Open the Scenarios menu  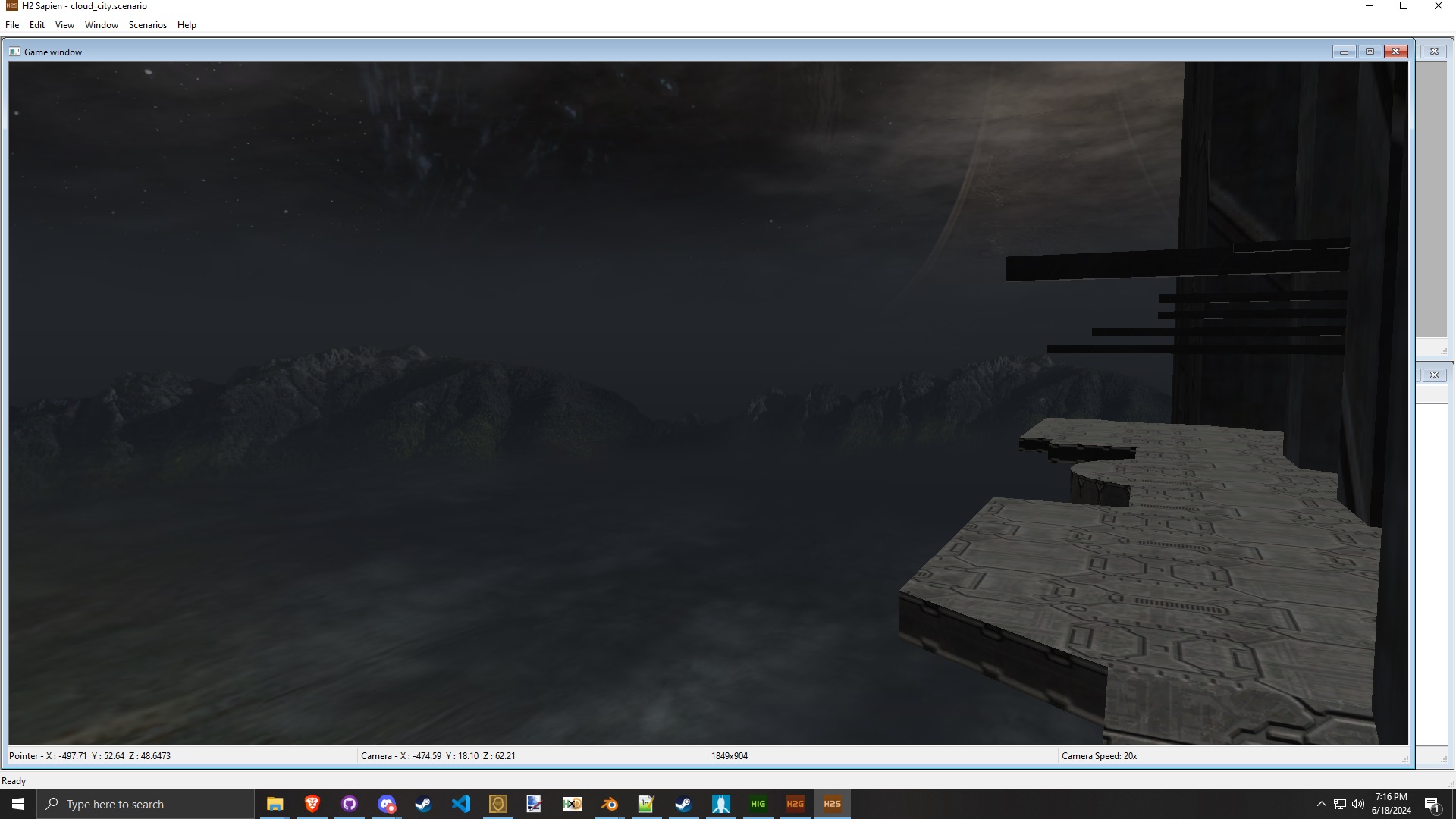point(148,25)
